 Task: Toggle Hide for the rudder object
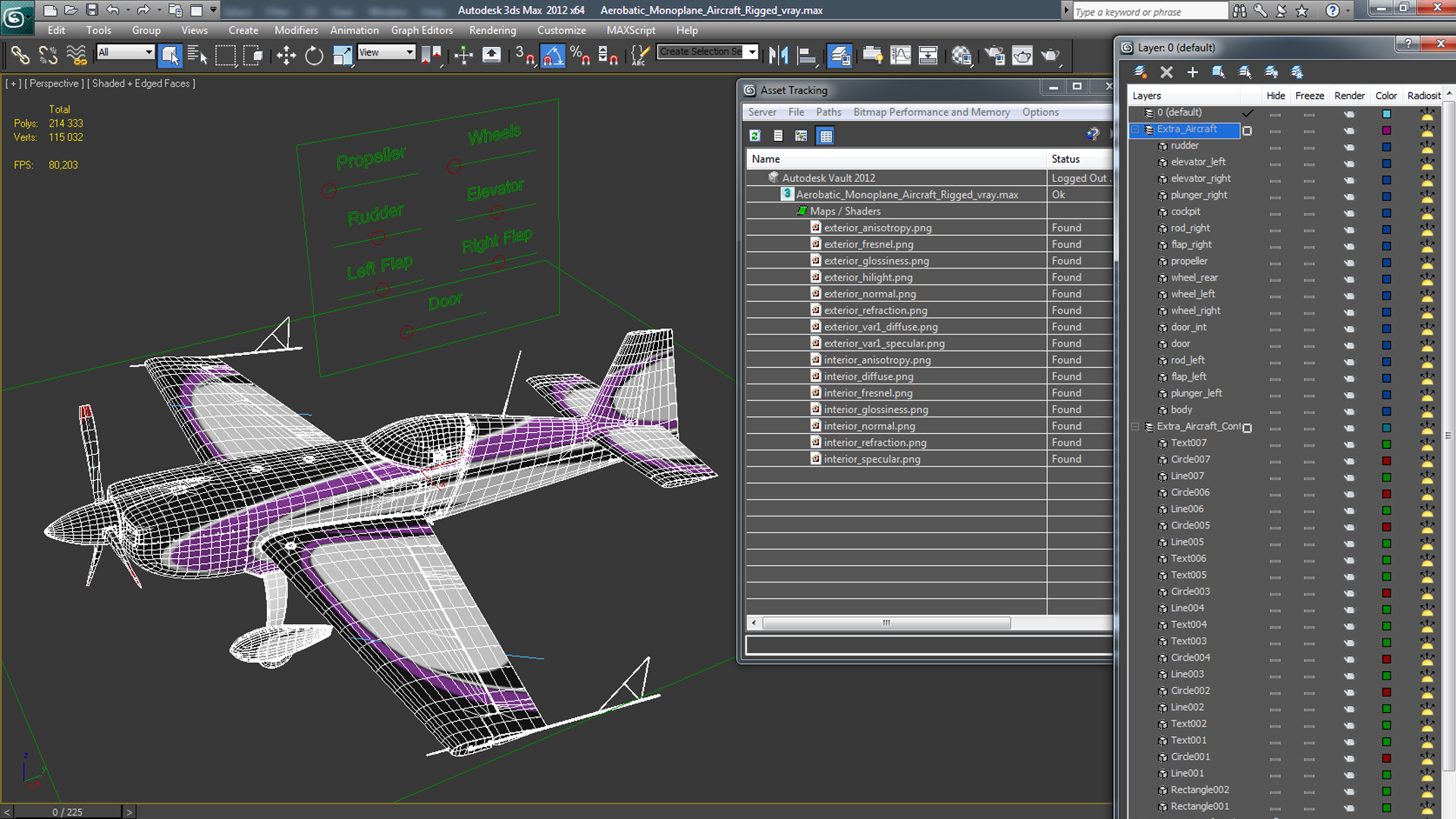pyautogui.click(x=1275, y=146)
